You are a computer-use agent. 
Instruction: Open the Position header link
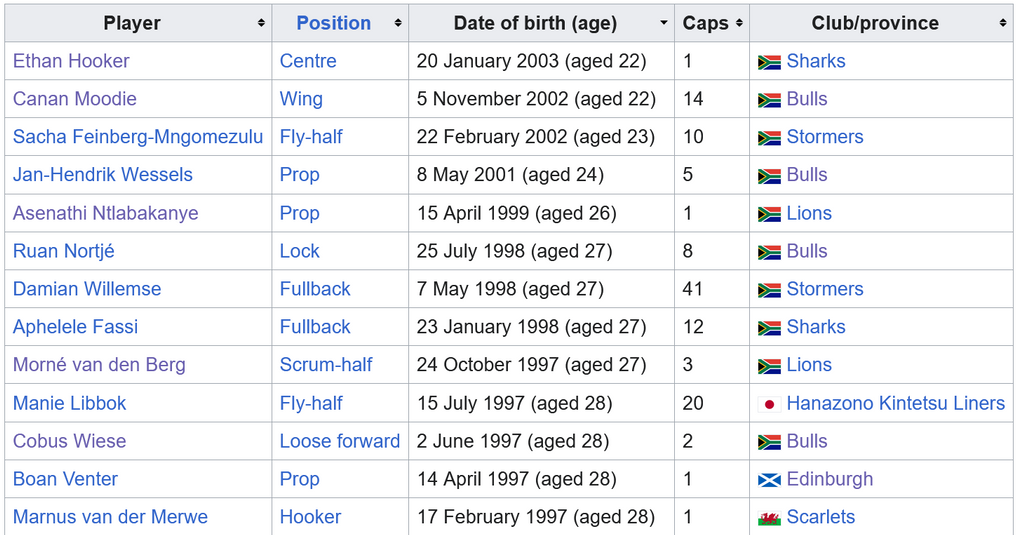[333, 23]
